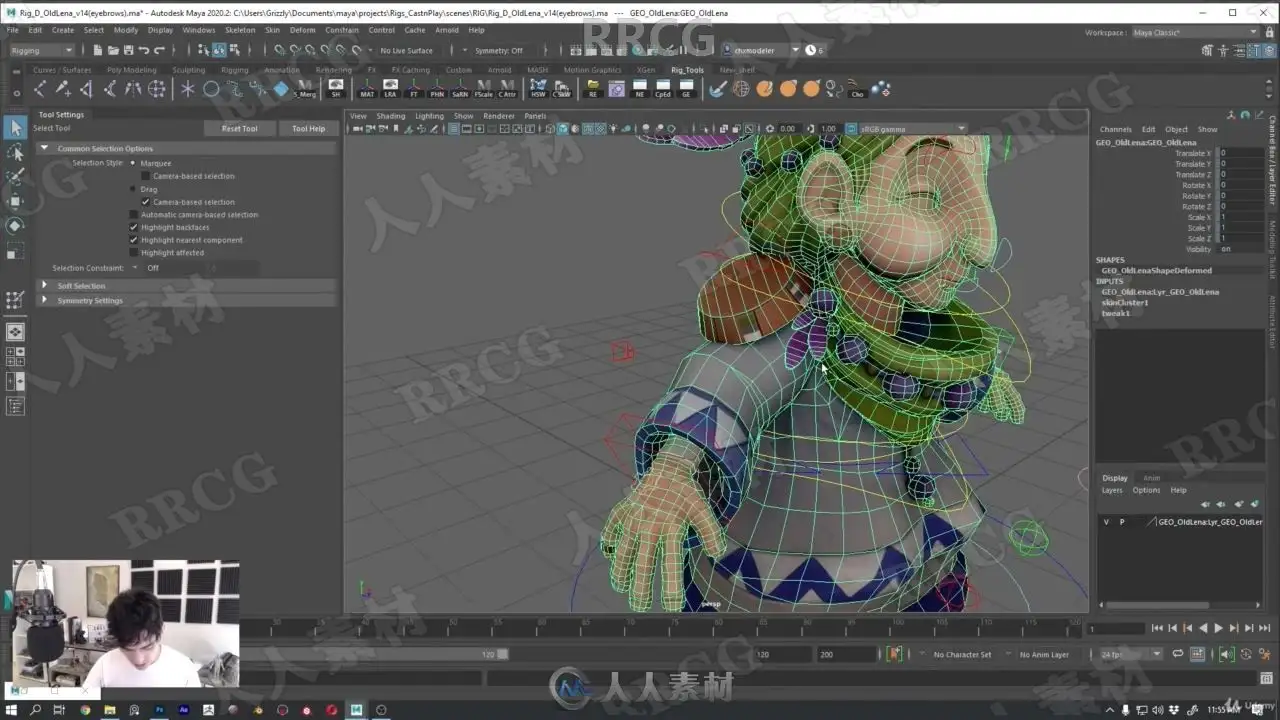Click the Reset Tool button
1280x720 pixels.
(x=239, y=129)
